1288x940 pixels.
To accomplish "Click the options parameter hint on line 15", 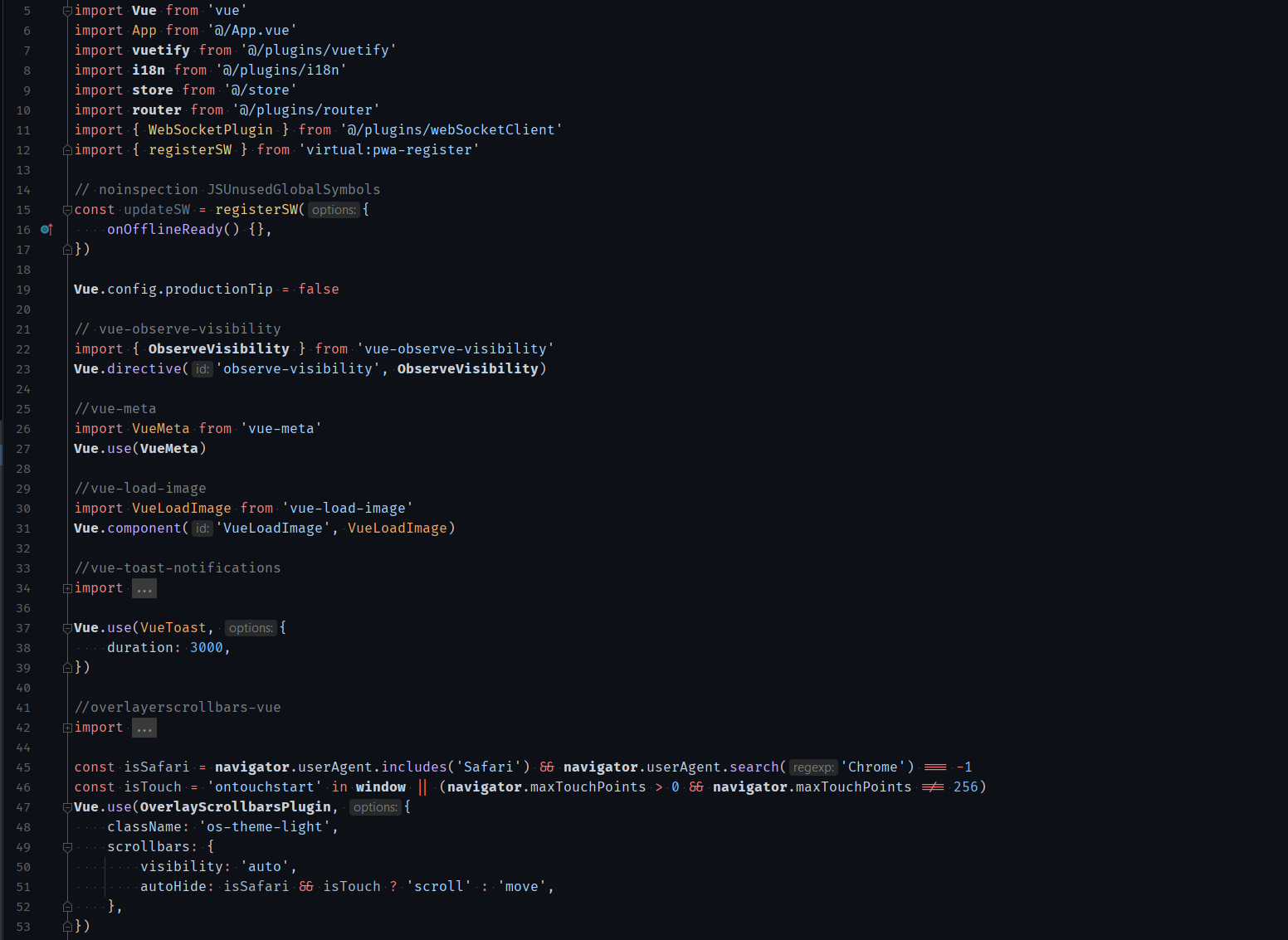I will click(334, 209).
